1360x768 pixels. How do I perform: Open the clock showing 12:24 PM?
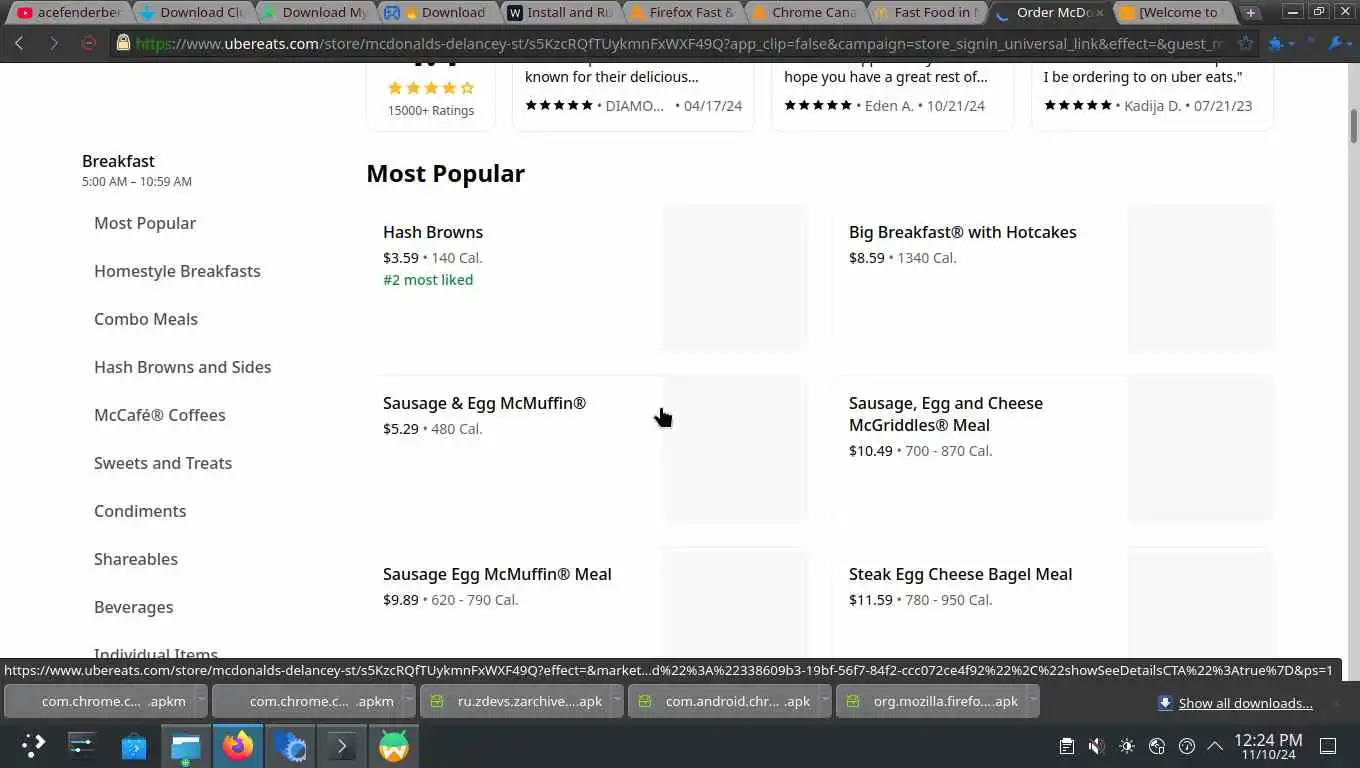coord(1268,746)
